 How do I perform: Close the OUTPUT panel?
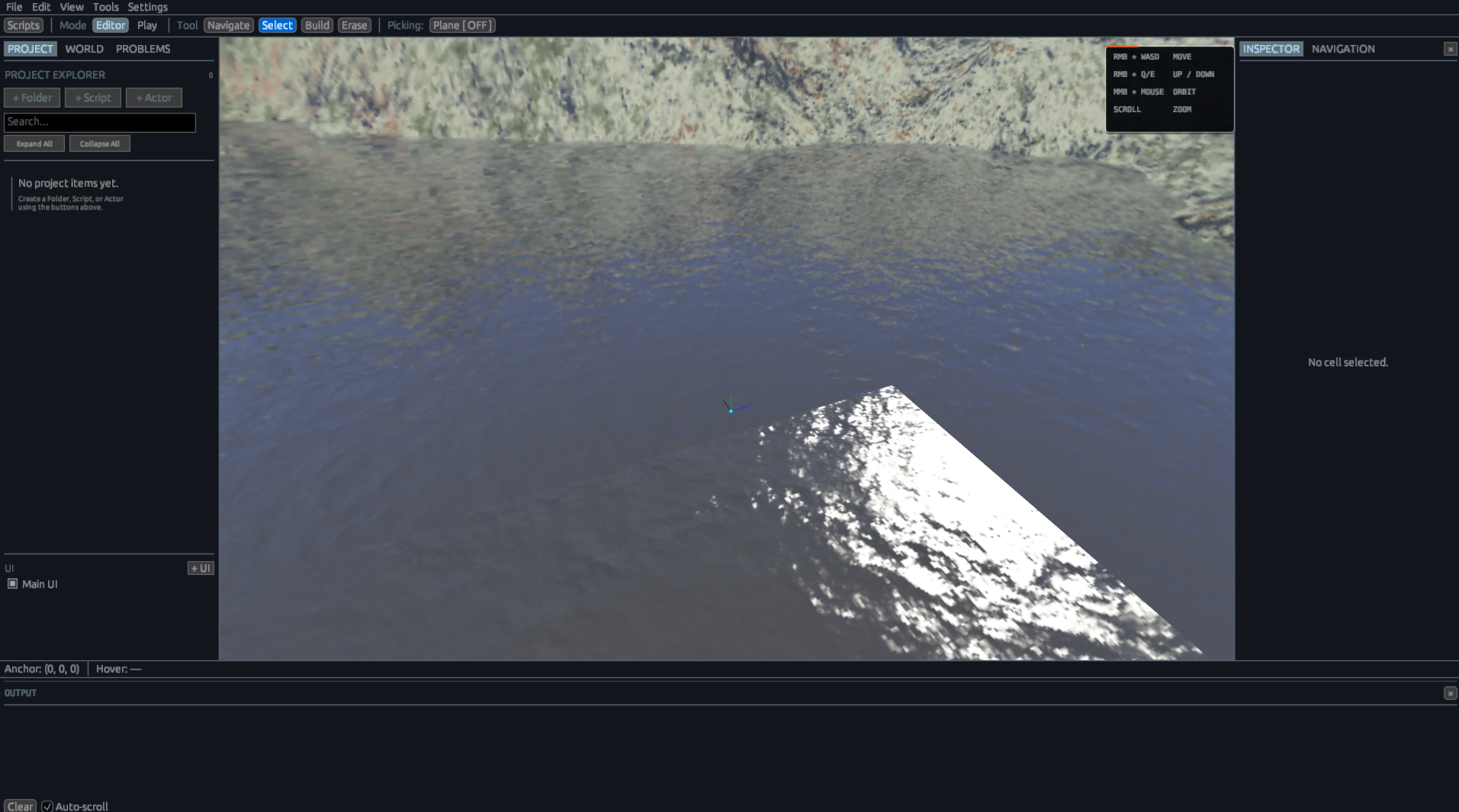click(x=1450, y=693)
